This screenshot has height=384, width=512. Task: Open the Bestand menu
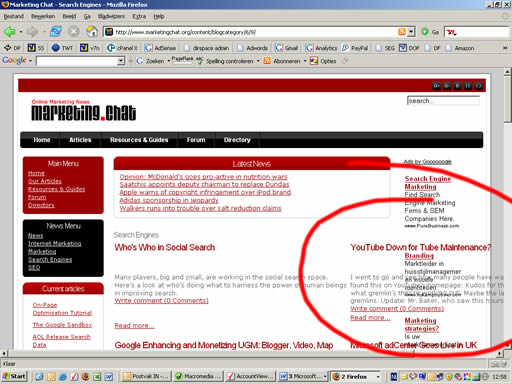coord(14,16)
